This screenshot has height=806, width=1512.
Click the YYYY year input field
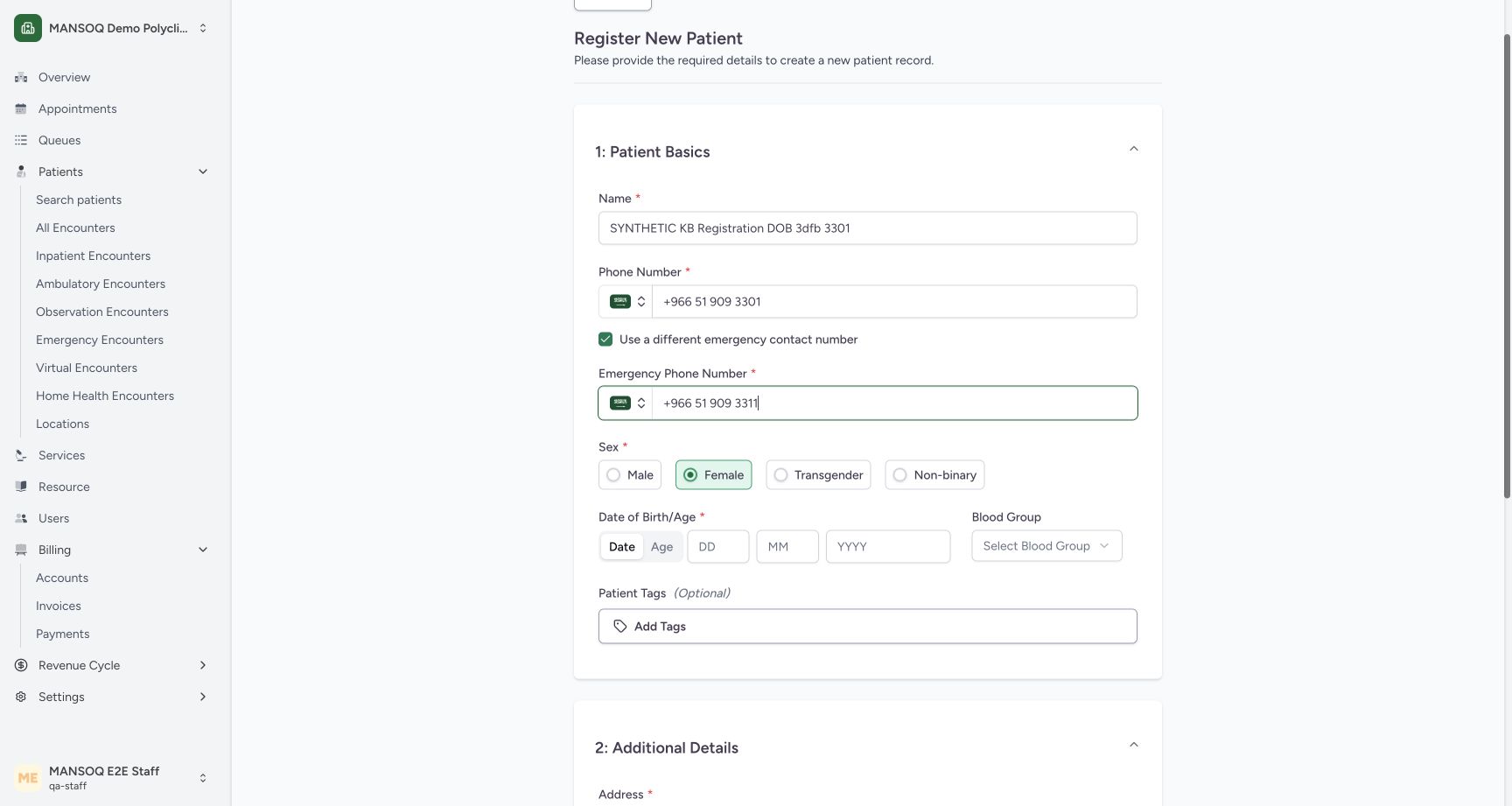click(888, 547)
